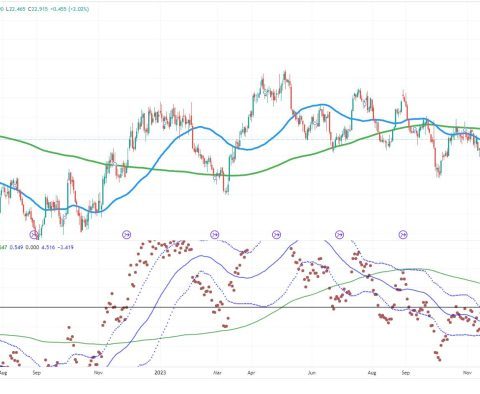Click indicator value '0.549' in lower pane

(x=16, y=247)
